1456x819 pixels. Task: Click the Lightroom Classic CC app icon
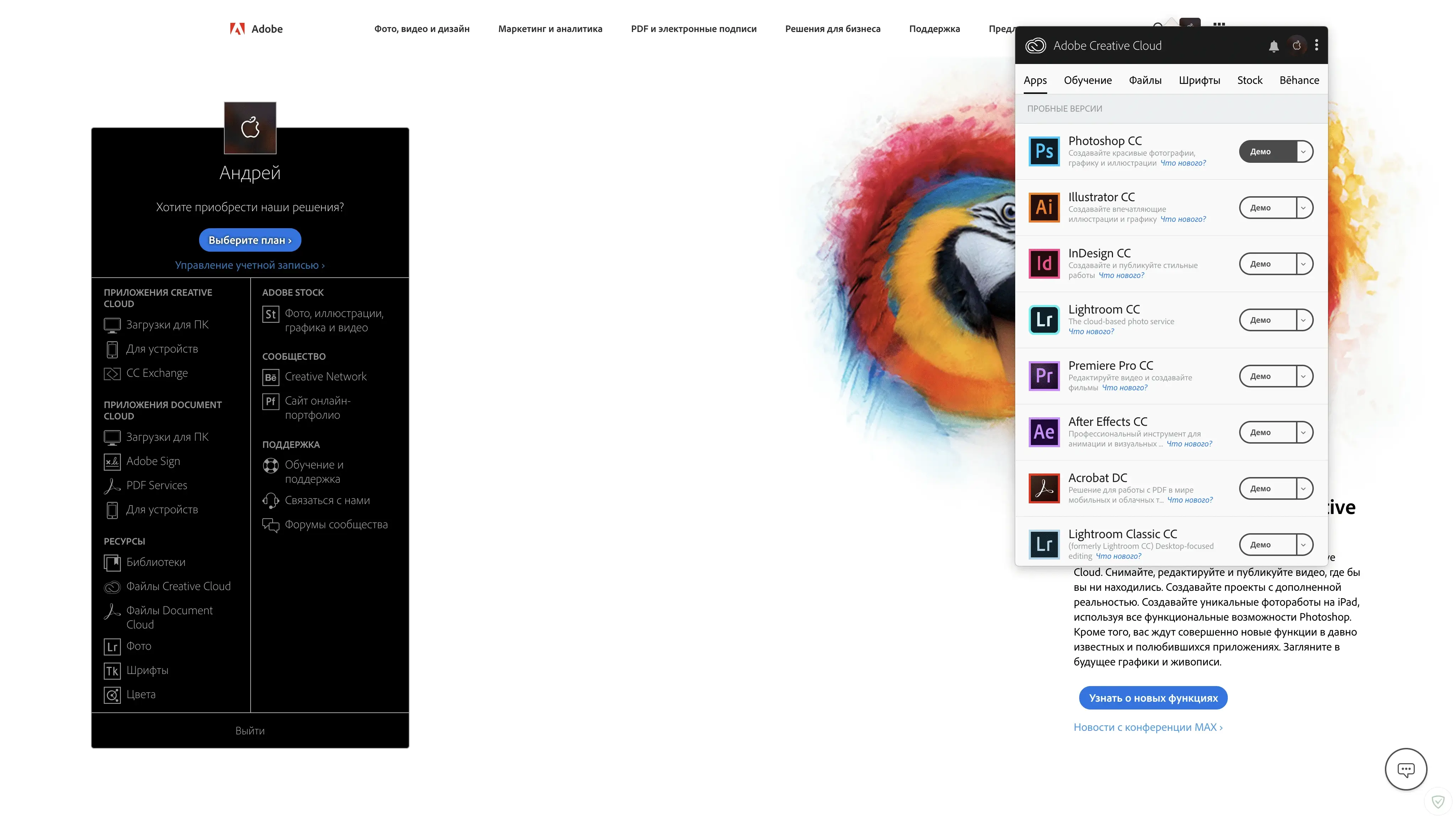pyautogui.click(x=1044, y=544)
